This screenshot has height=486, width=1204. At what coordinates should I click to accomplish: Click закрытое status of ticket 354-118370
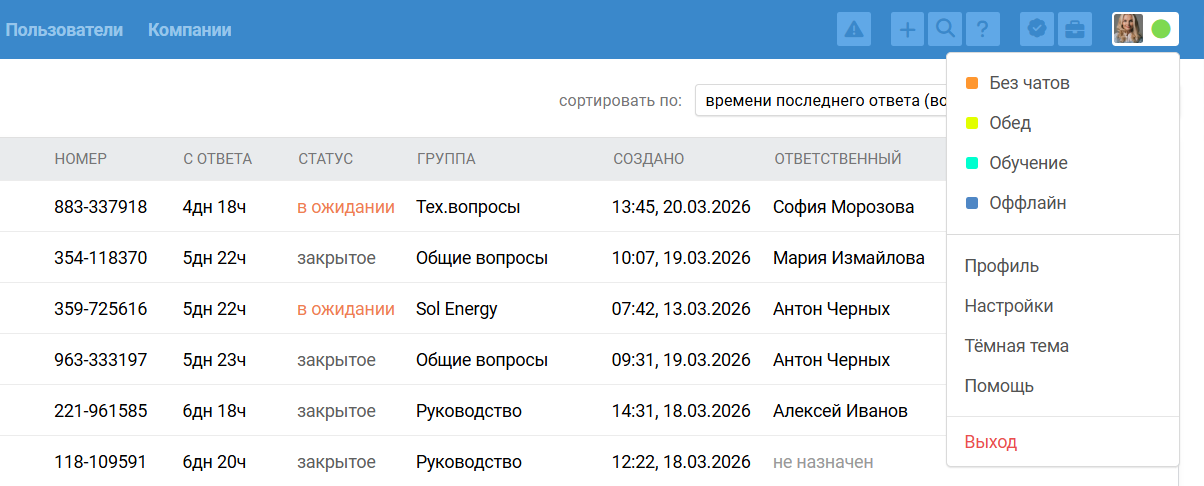337,258
